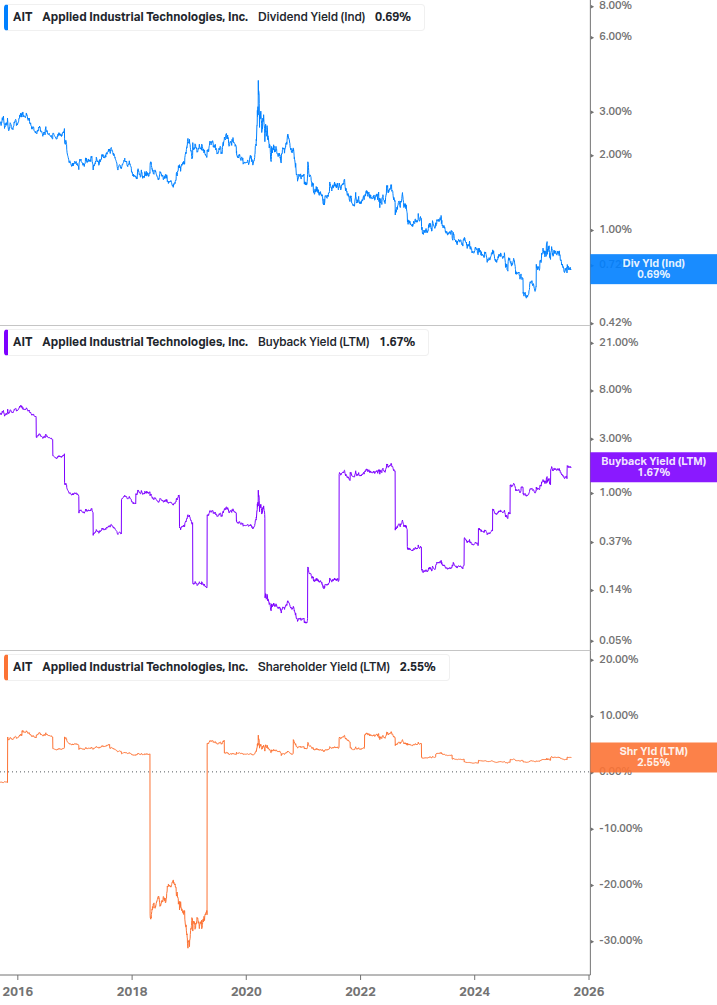The height and width of the screenshot is (1005, 717).
Task: Click the 1.67% value in the buyback legend
Action: pyautogui.click(x=397, y=342)
